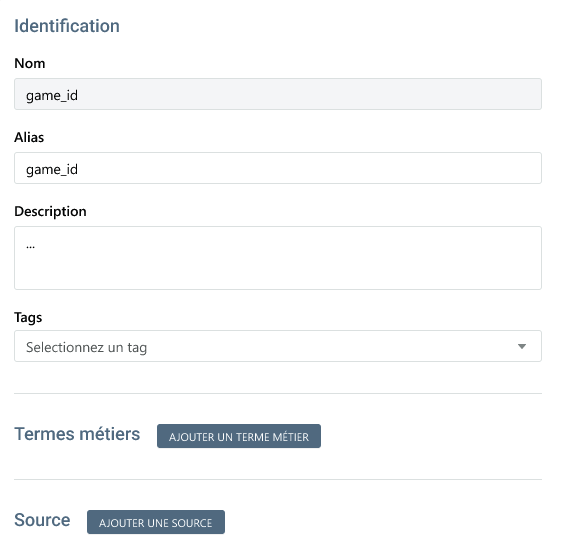Click the Nom field containing game_id
This screenshot has width=567, height=552.
click(x=278, y=94)
